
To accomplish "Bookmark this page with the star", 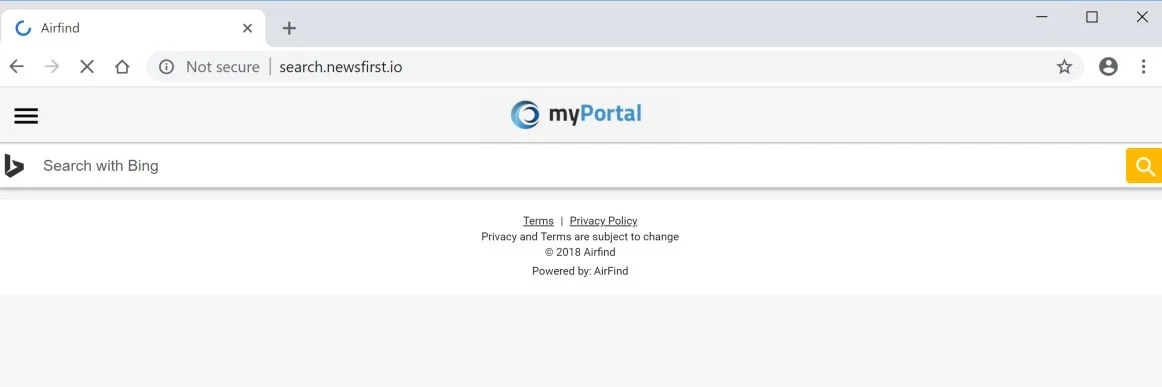I will pyautogui.click(x=1064, y=67).
